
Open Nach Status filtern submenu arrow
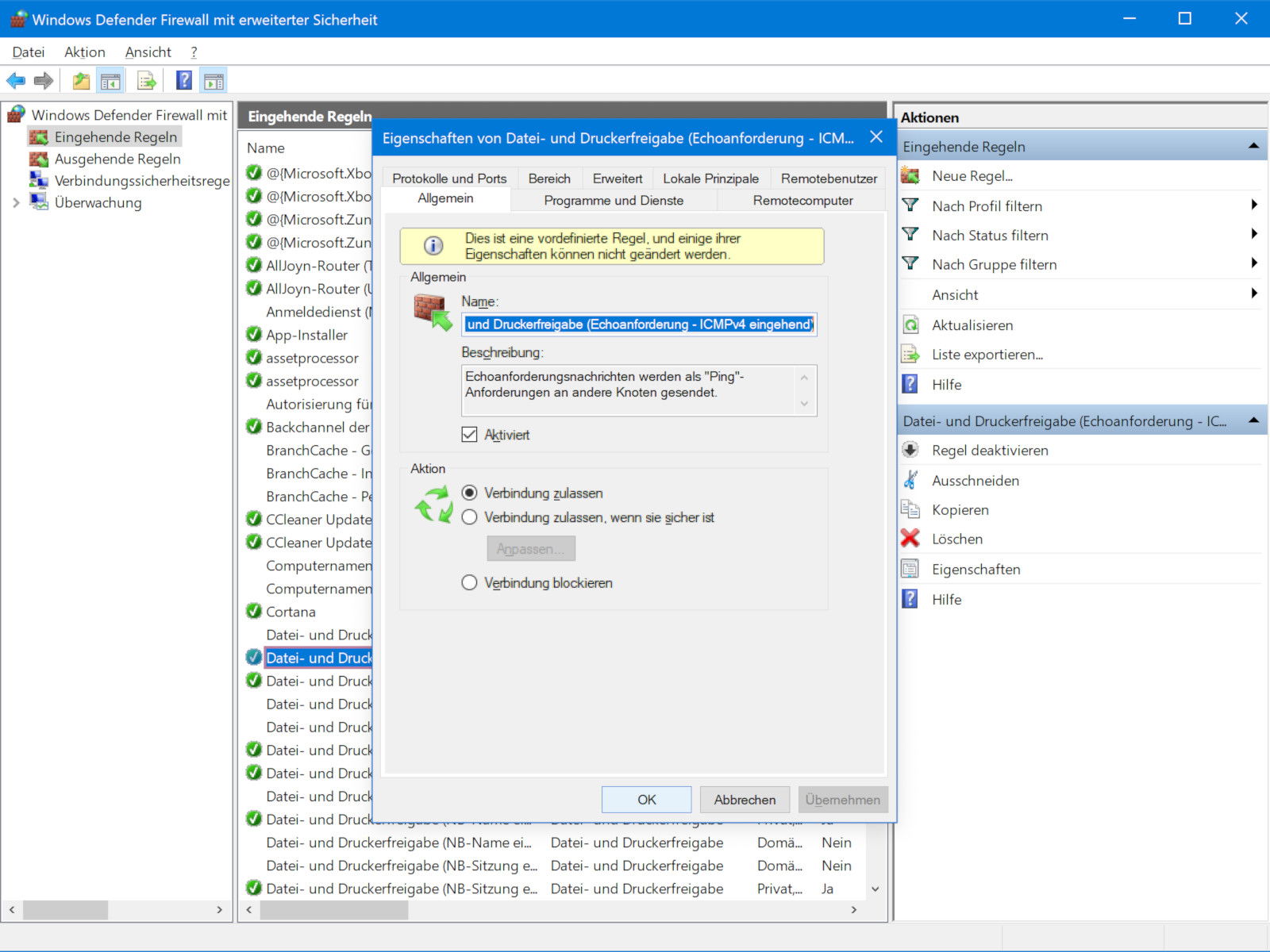(x=1254, y=234)
